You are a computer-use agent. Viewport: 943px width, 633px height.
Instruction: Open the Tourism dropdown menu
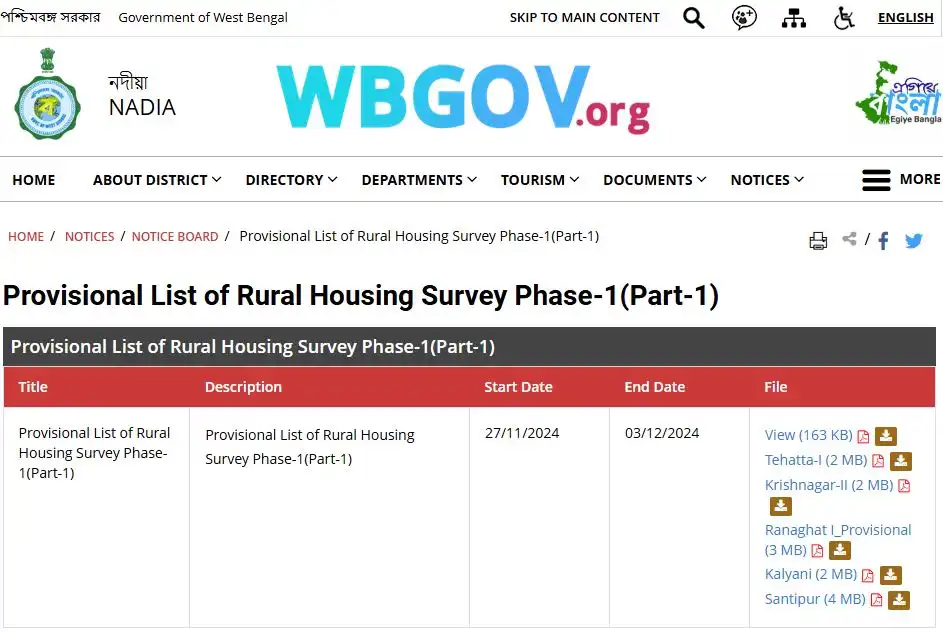tap(539, 180)
